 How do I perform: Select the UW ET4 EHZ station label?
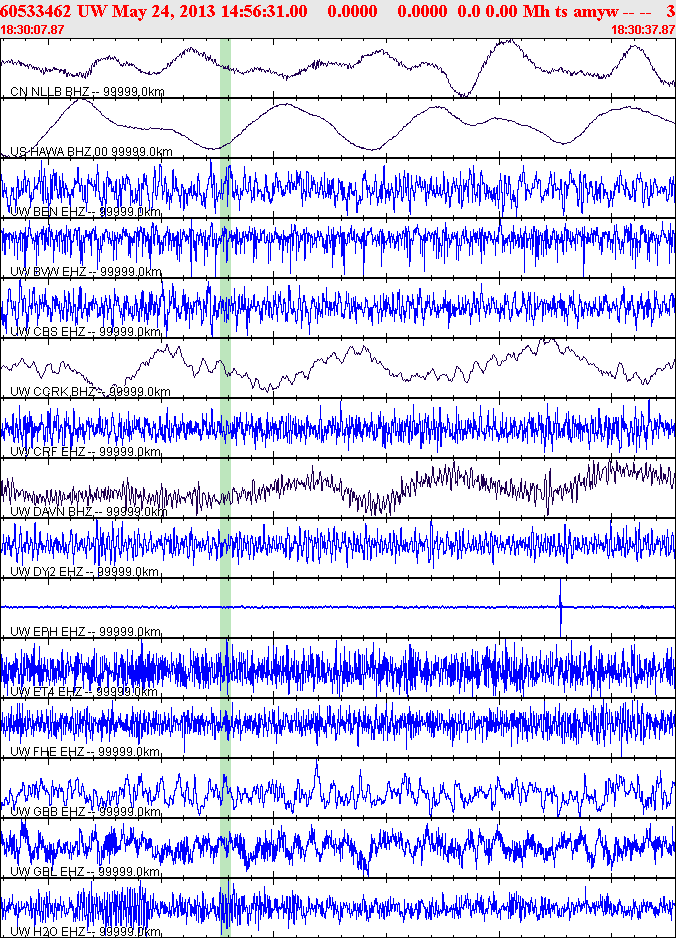tap(84, 692)
